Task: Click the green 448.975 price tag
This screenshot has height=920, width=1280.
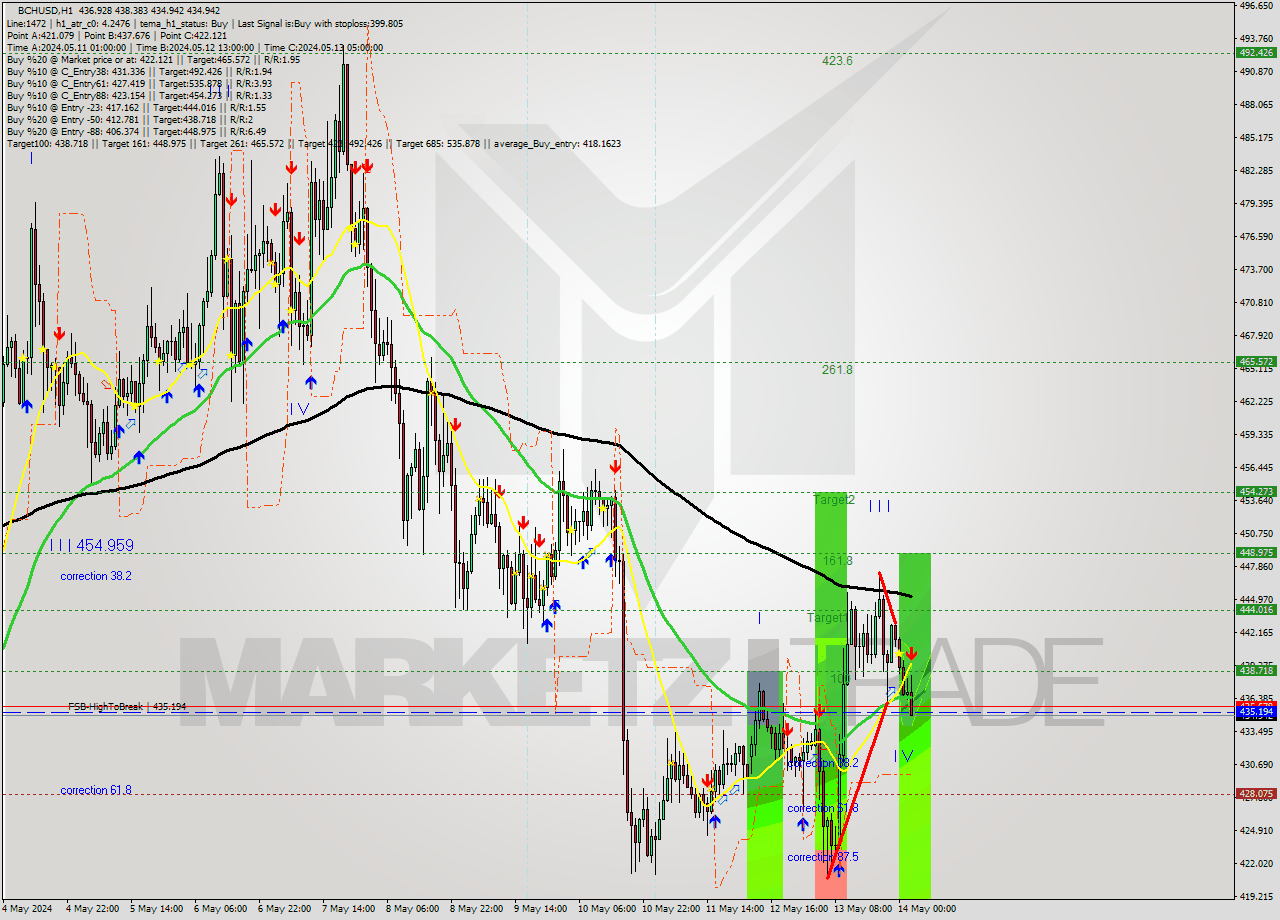Action: coord(1256,553)
